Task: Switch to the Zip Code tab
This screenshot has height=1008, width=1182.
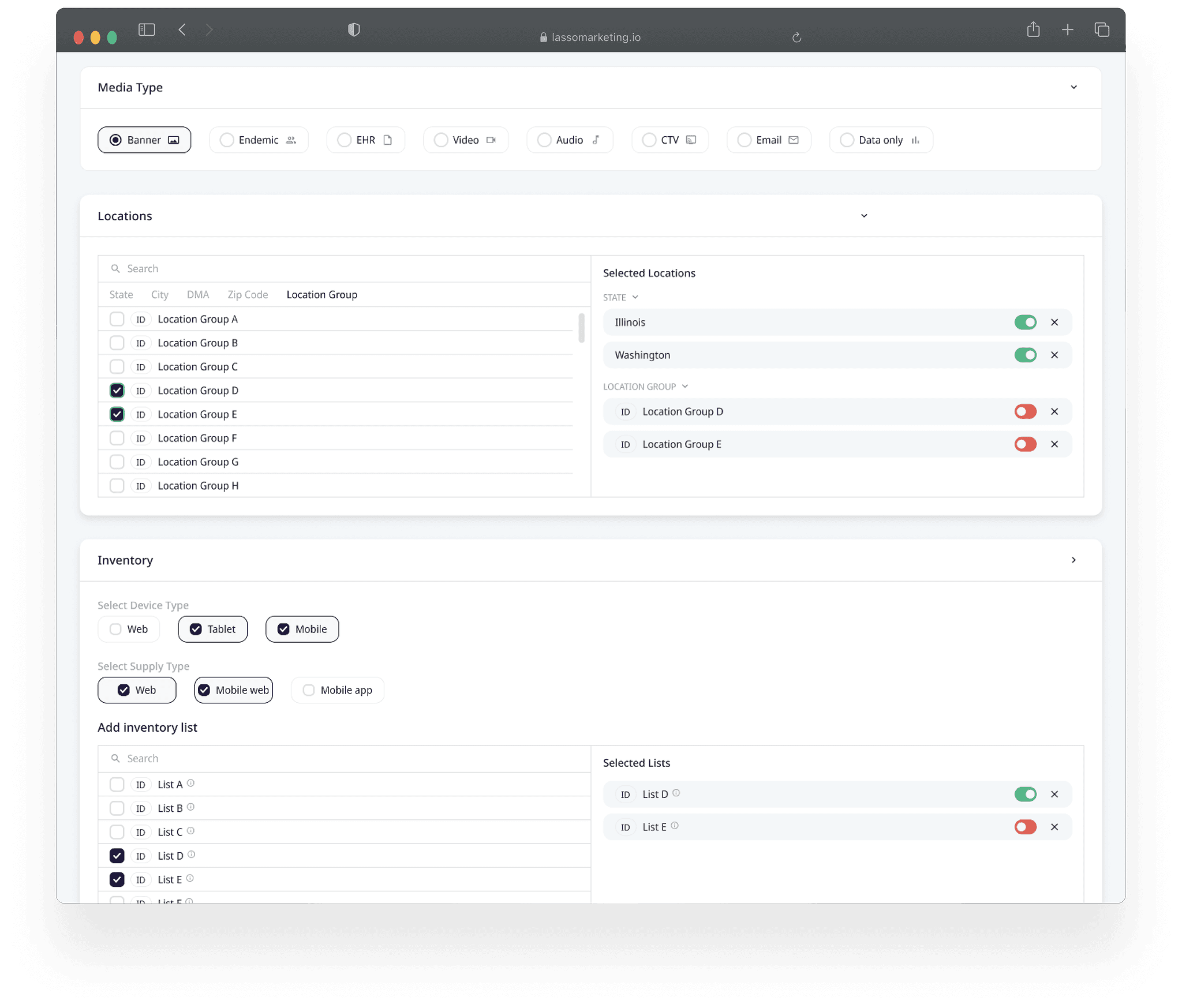Action: click(x=248, y=295)
